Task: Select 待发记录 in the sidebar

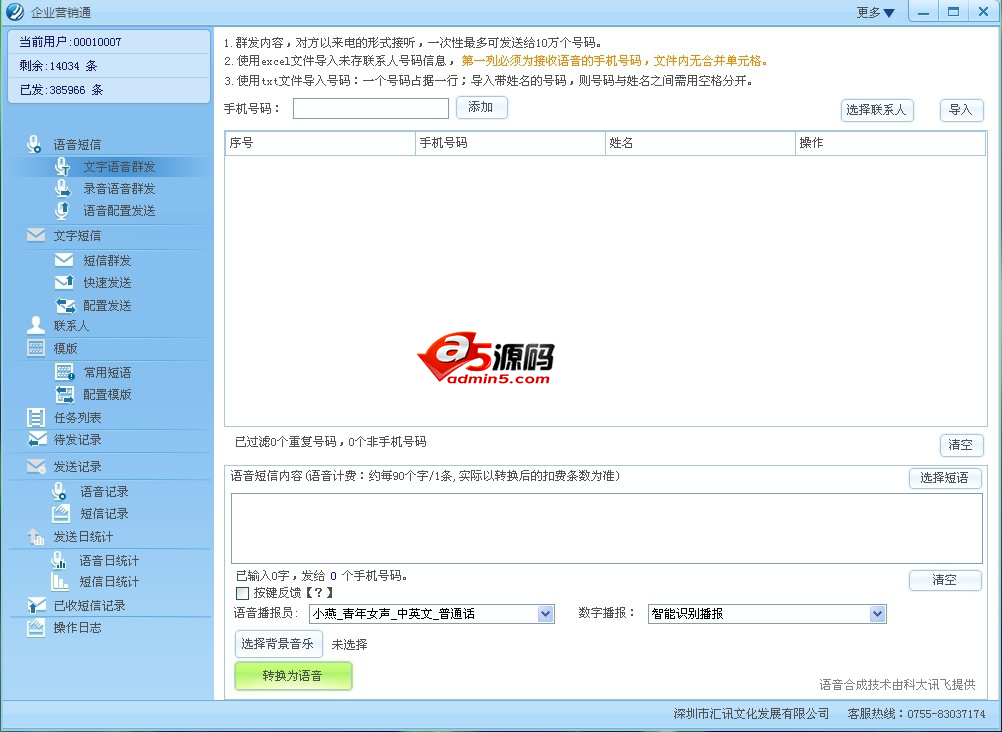Action: point(77,439)
